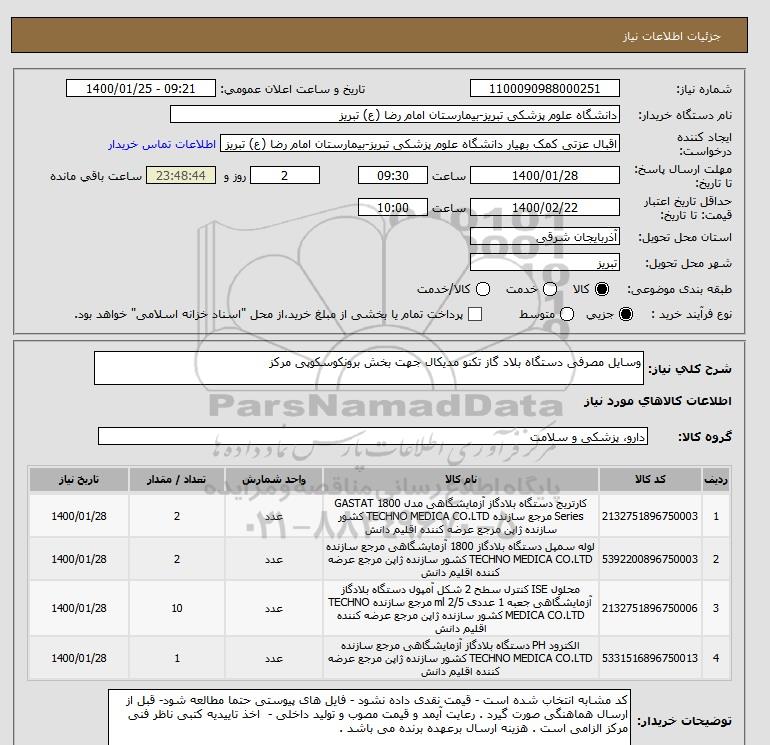This screenshot has width=770, height=745.
Task: Click the لوله سمپل item name in row 2
Action: click(461, 559)
